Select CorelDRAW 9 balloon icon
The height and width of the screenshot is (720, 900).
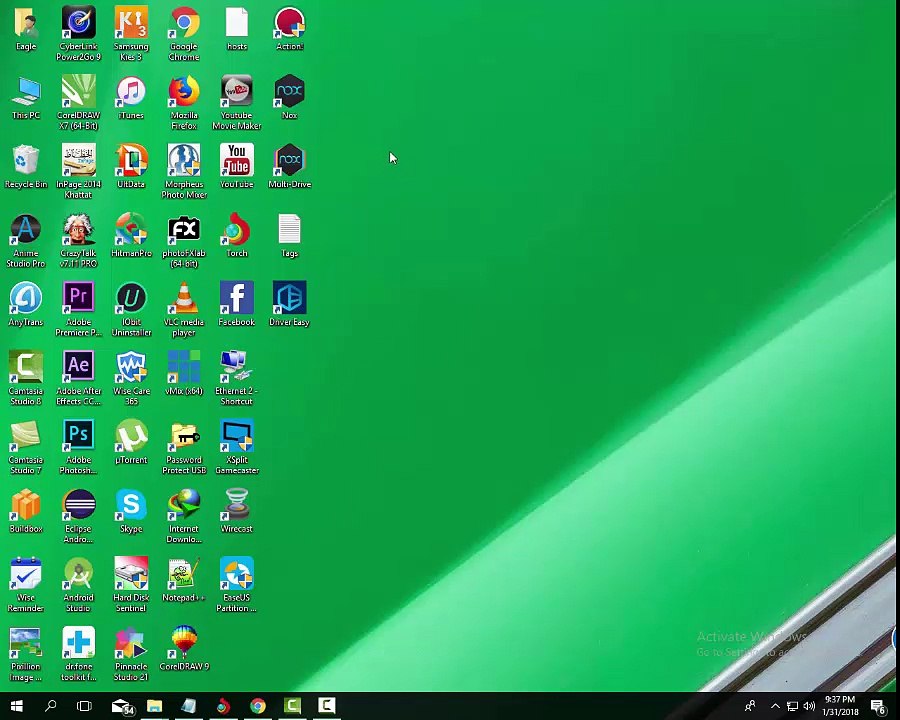(x=184, y=643)
